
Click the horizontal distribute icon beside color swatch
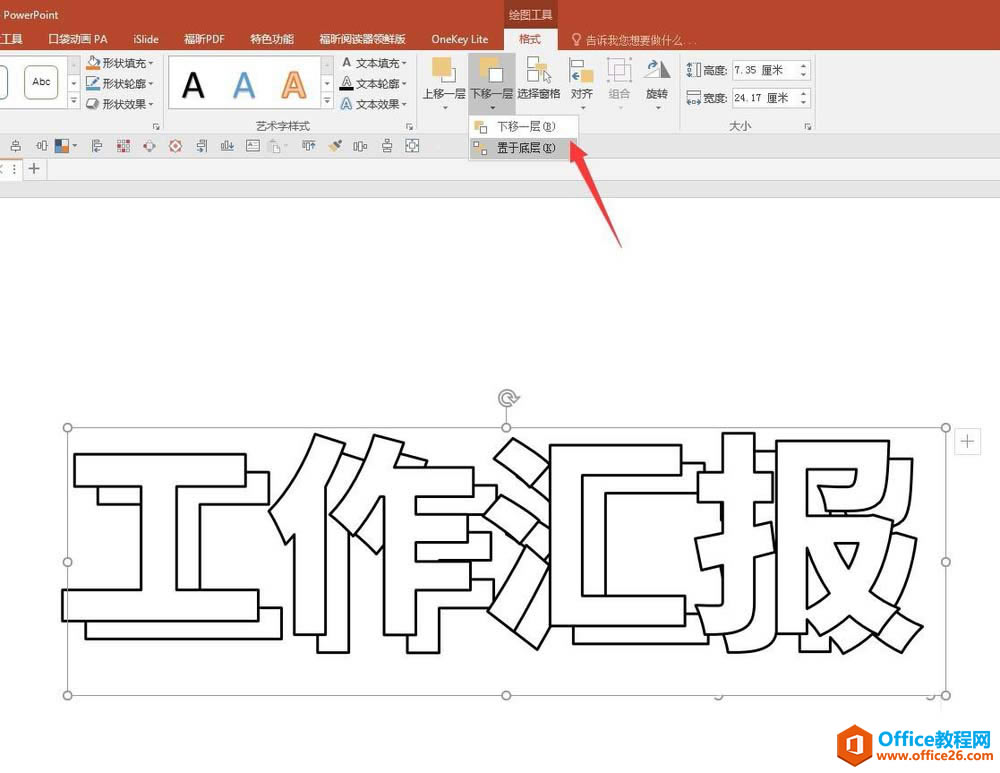pos(41,146)
